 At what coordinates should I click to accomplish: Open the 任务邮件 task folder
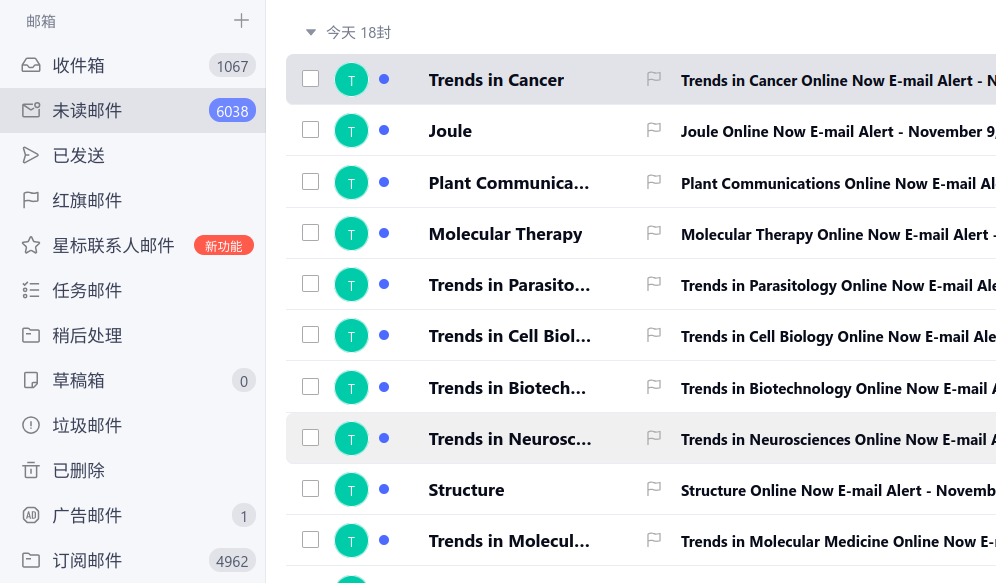133,290
